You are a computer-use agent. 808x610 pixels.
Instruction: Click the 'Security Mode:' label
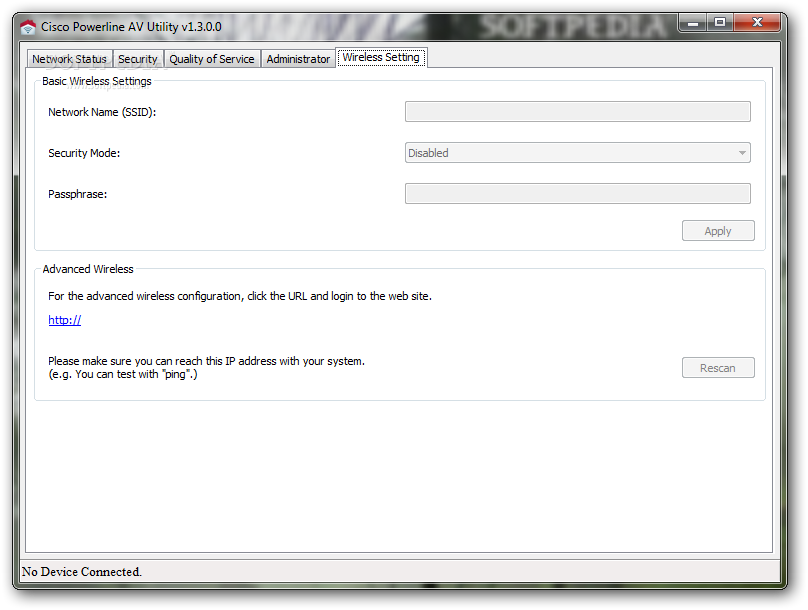tap(84, 153)
